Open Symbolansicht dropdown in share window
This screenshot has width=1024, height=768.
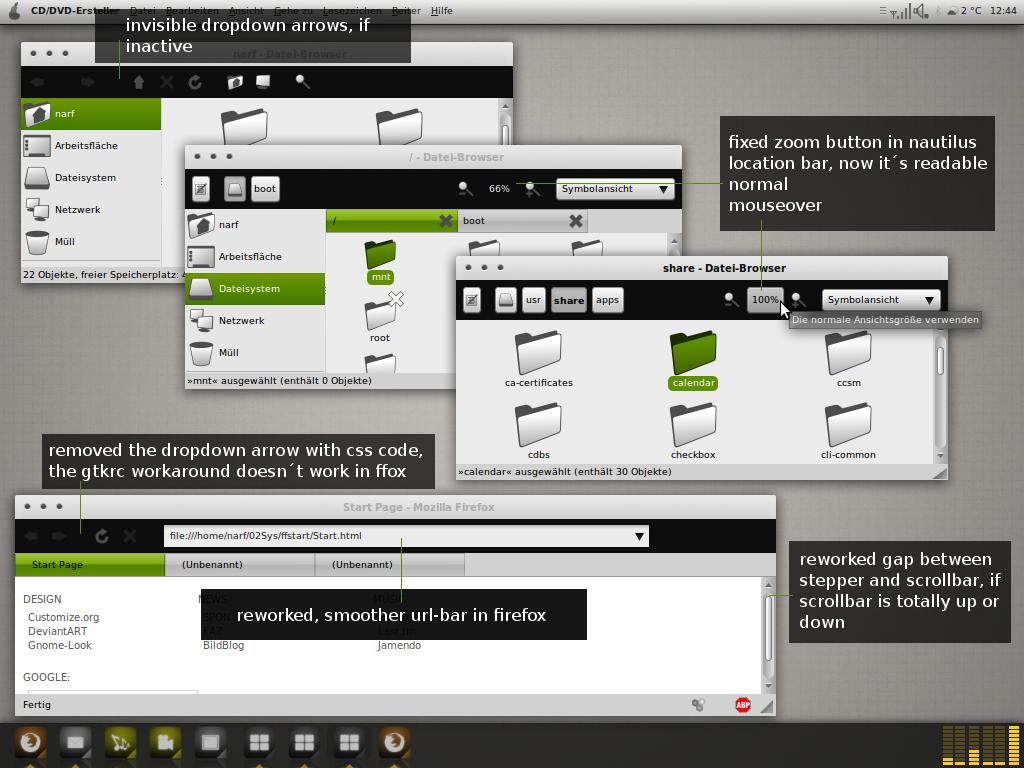[881, 300]
